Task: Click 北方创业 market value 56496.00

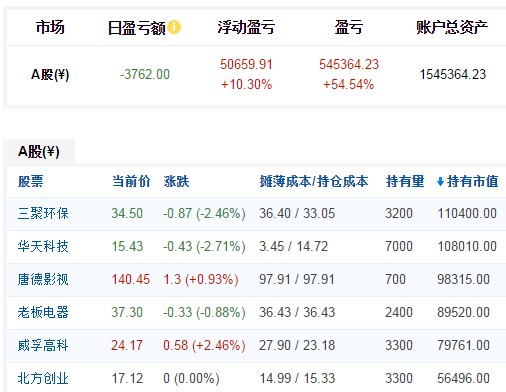Action: (x=463, y=378)
